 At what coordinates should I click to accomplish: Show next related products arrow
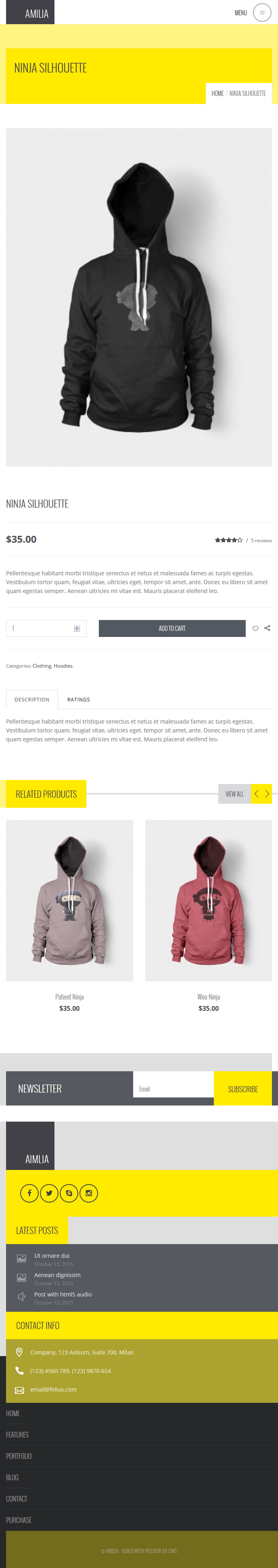click(x=266, y=794)
